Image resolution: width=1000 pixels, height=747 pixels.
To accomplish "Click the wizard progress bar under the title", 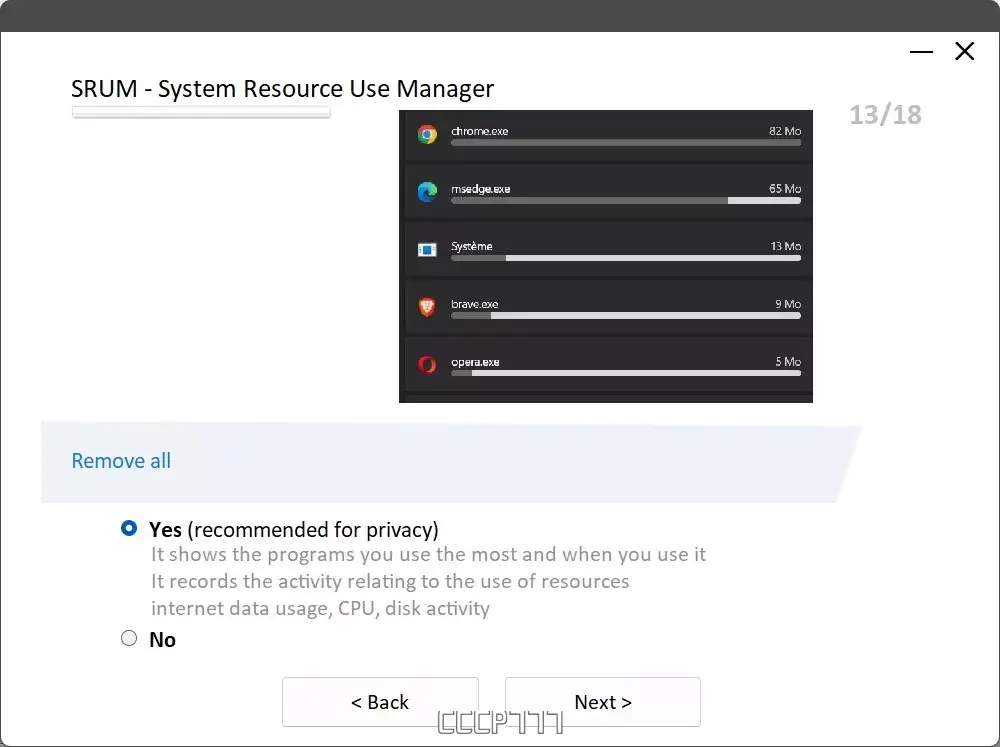I will [x=200, y=112].
